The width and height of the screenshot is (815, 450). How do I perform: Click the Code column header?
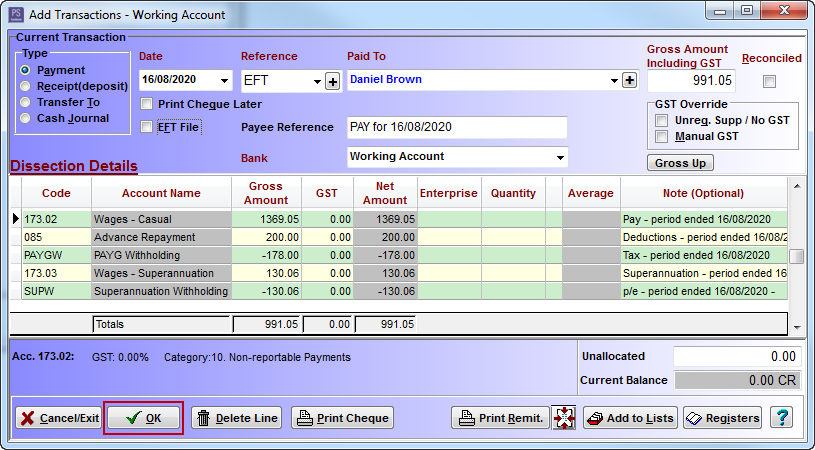pyautogui.click(x=56, y=193)
